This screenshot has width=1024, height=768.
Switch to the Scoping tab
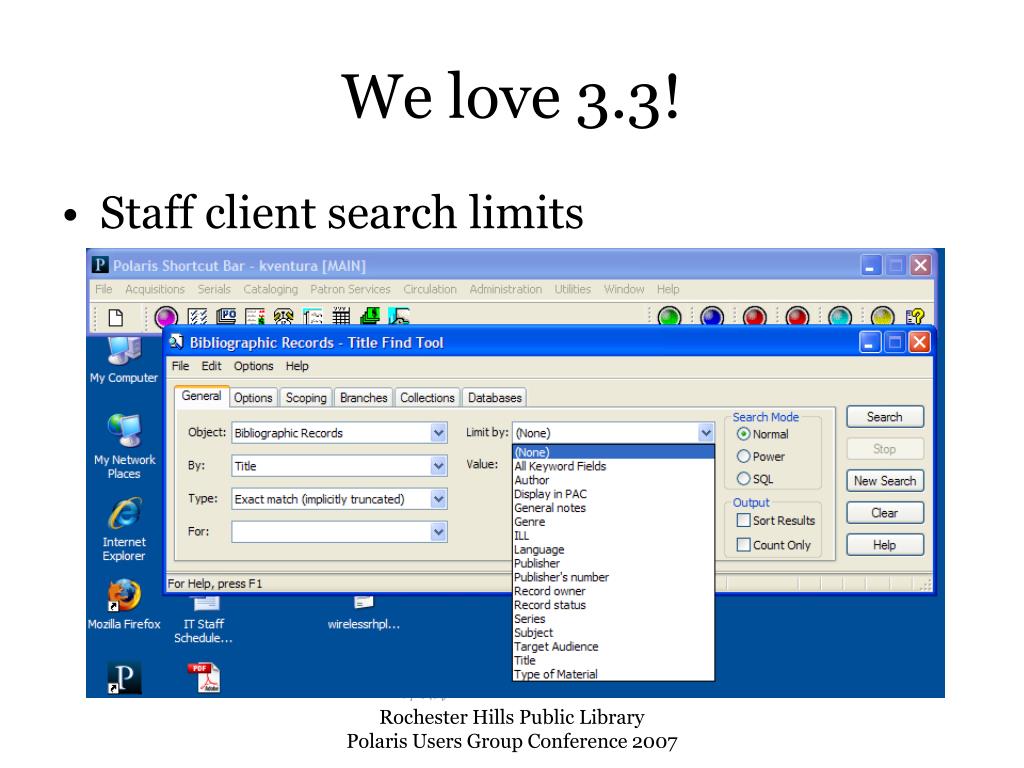[306, 398]
